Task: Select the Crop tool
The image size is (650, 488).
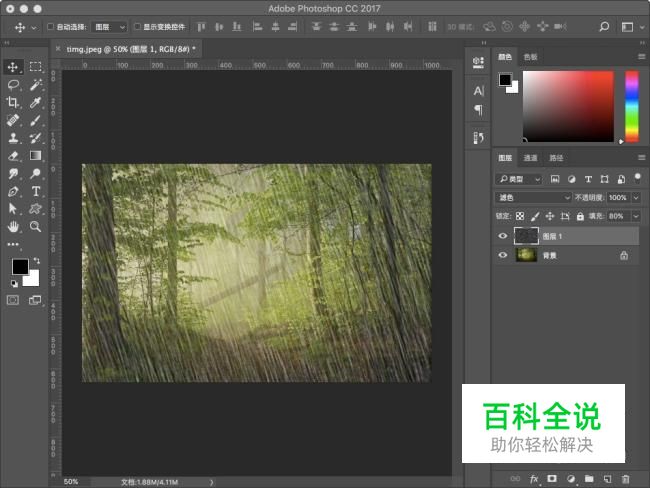Action: pos(14,102)
